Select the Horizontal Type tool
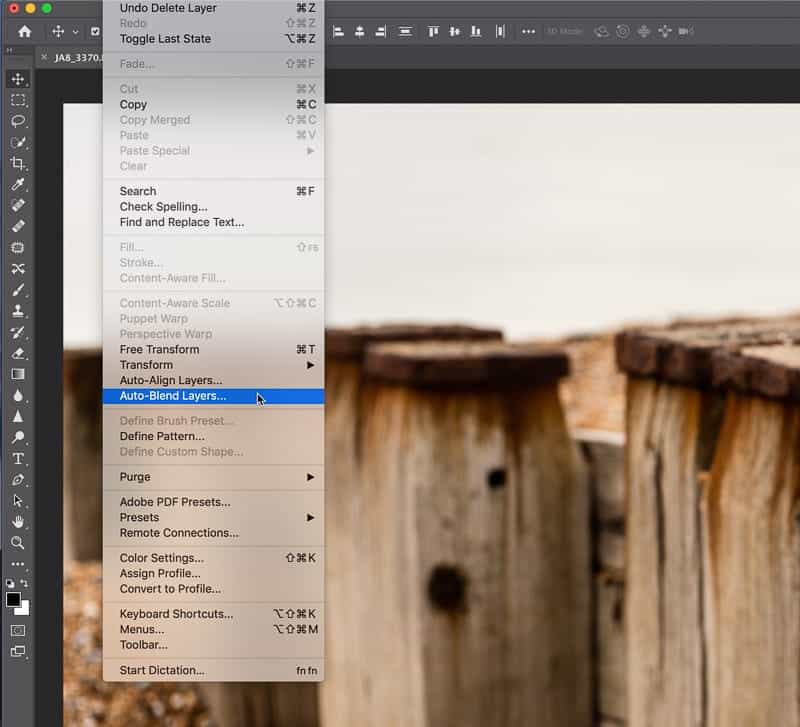The height and width of the screenshot is (727, 800). 18,459
